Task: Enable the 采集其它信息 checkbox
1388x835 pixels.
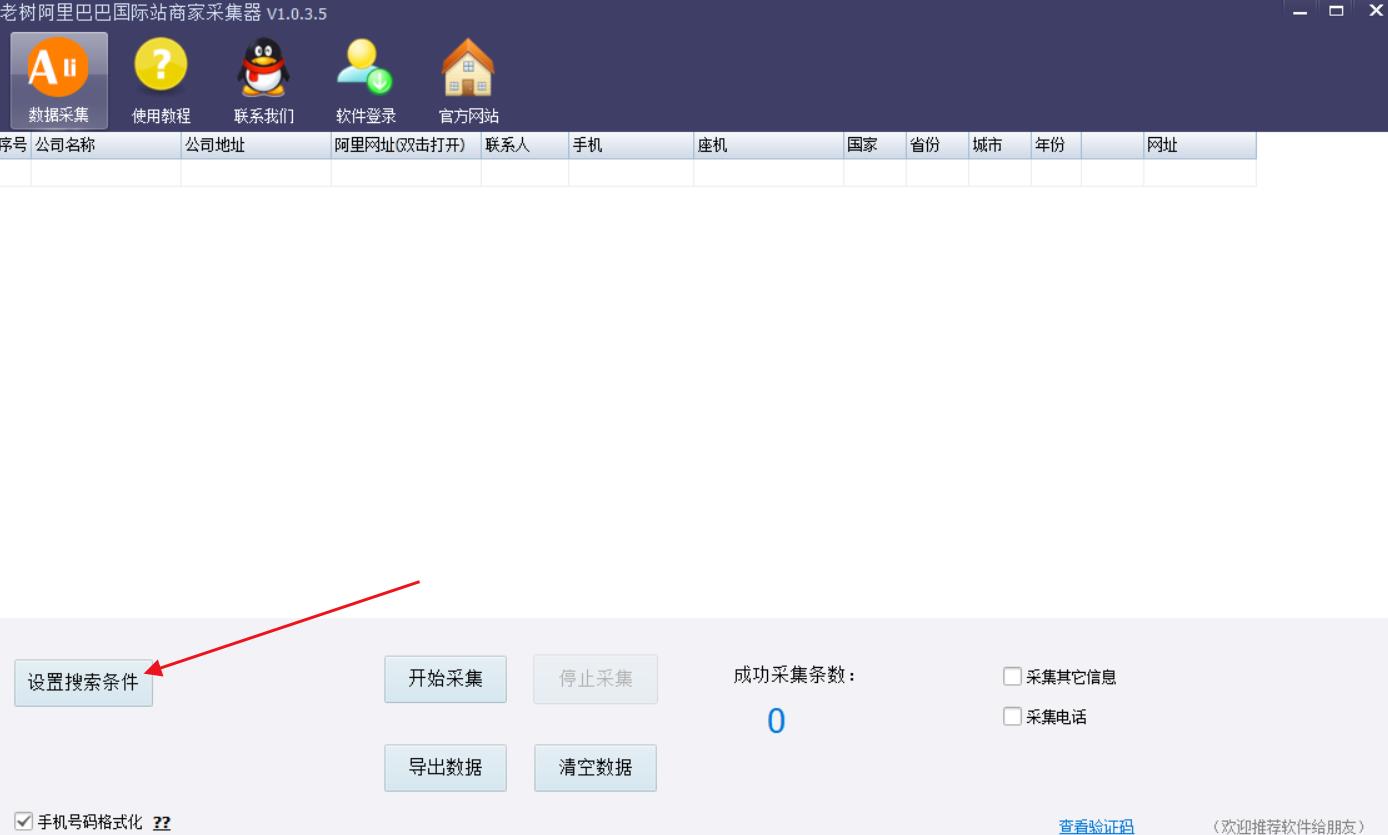Action: tap(1012, 677)
